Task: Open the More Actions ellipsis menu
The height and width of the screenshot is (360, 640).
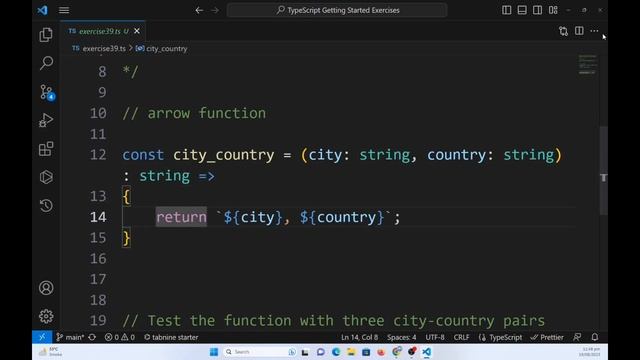Action: [594, 31]
